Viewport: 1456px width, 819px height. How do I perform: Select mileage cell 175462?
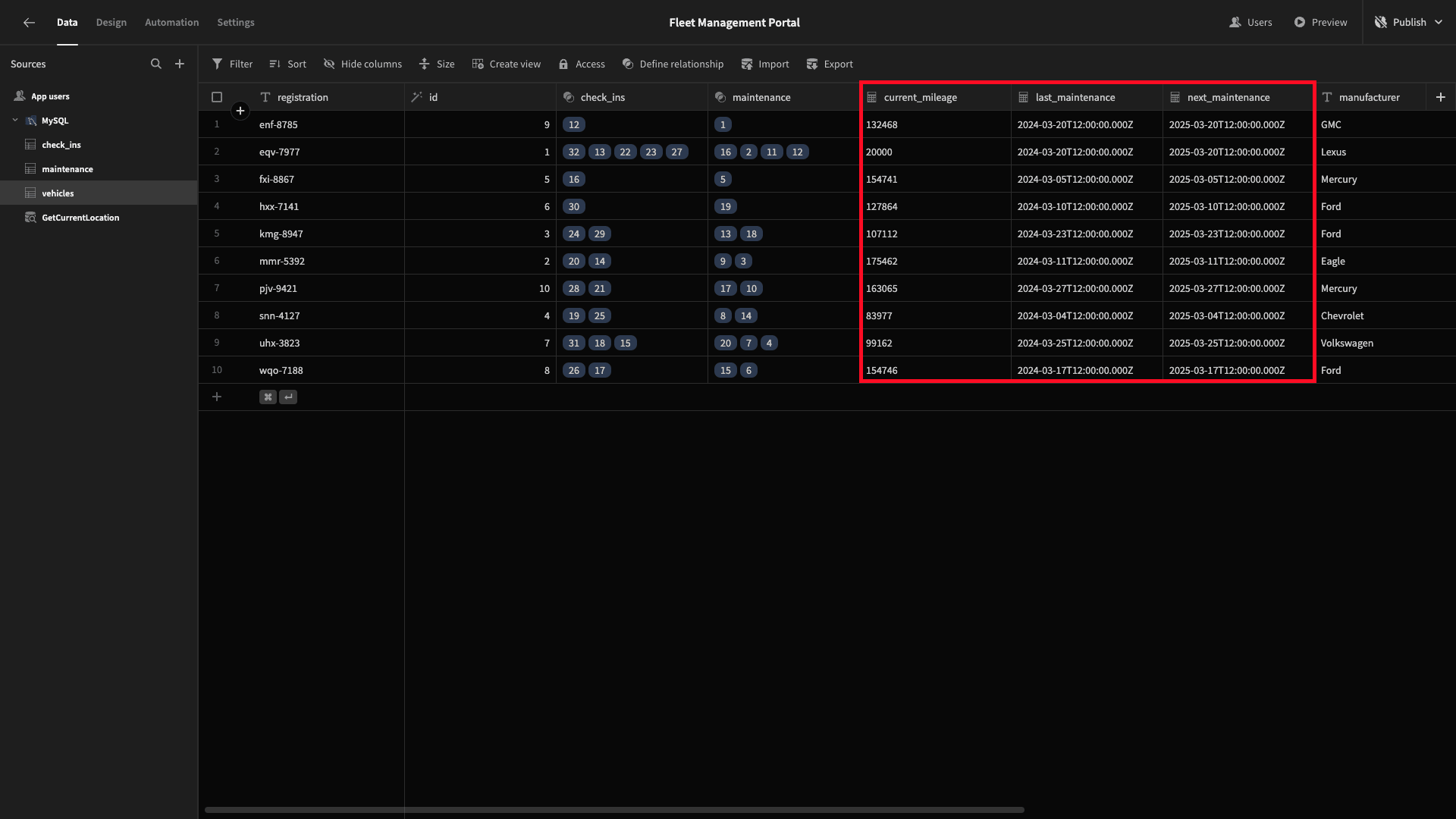[x=935, y=261]
